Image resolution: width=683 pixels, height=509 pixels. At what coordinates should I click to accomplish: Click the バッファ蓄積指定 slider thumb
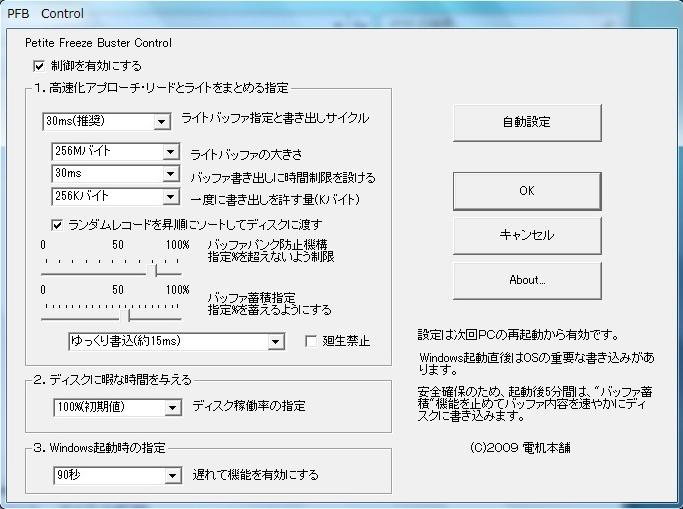125,316
